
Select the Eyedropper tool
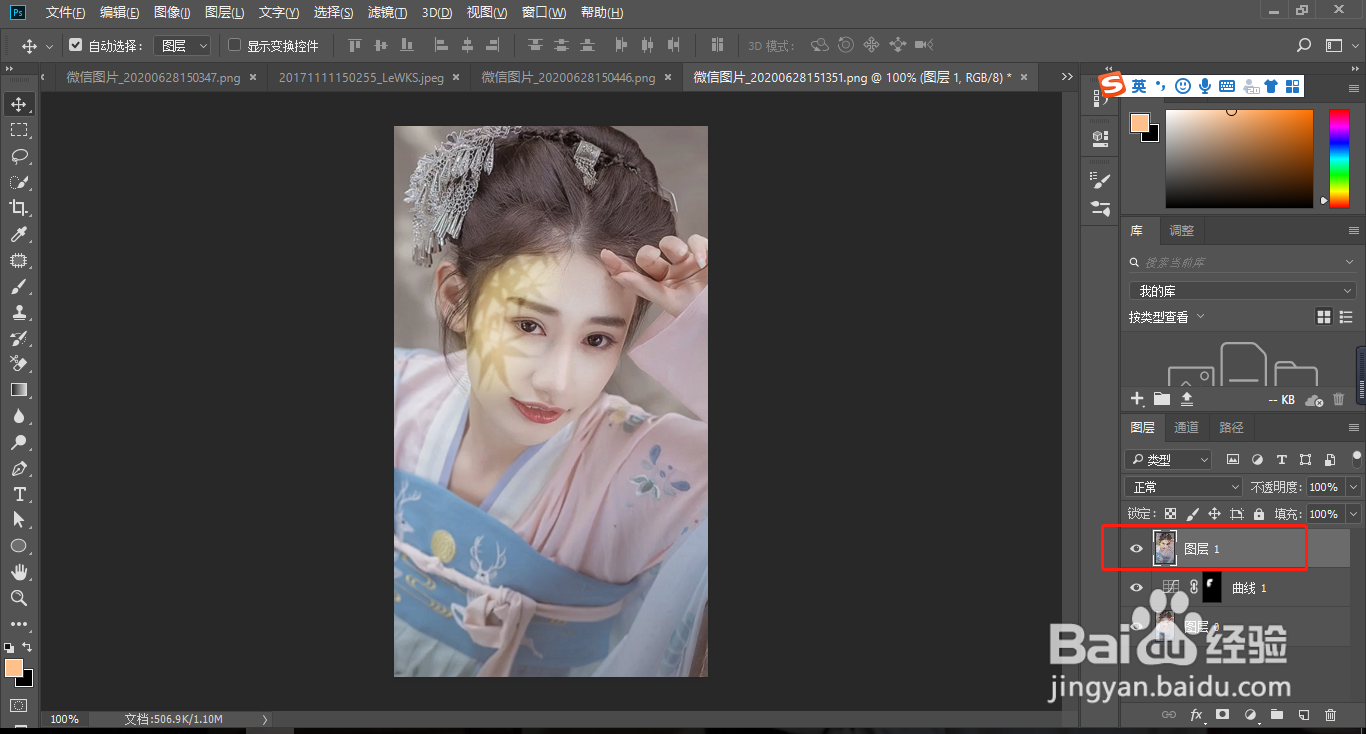coord(19,234)
